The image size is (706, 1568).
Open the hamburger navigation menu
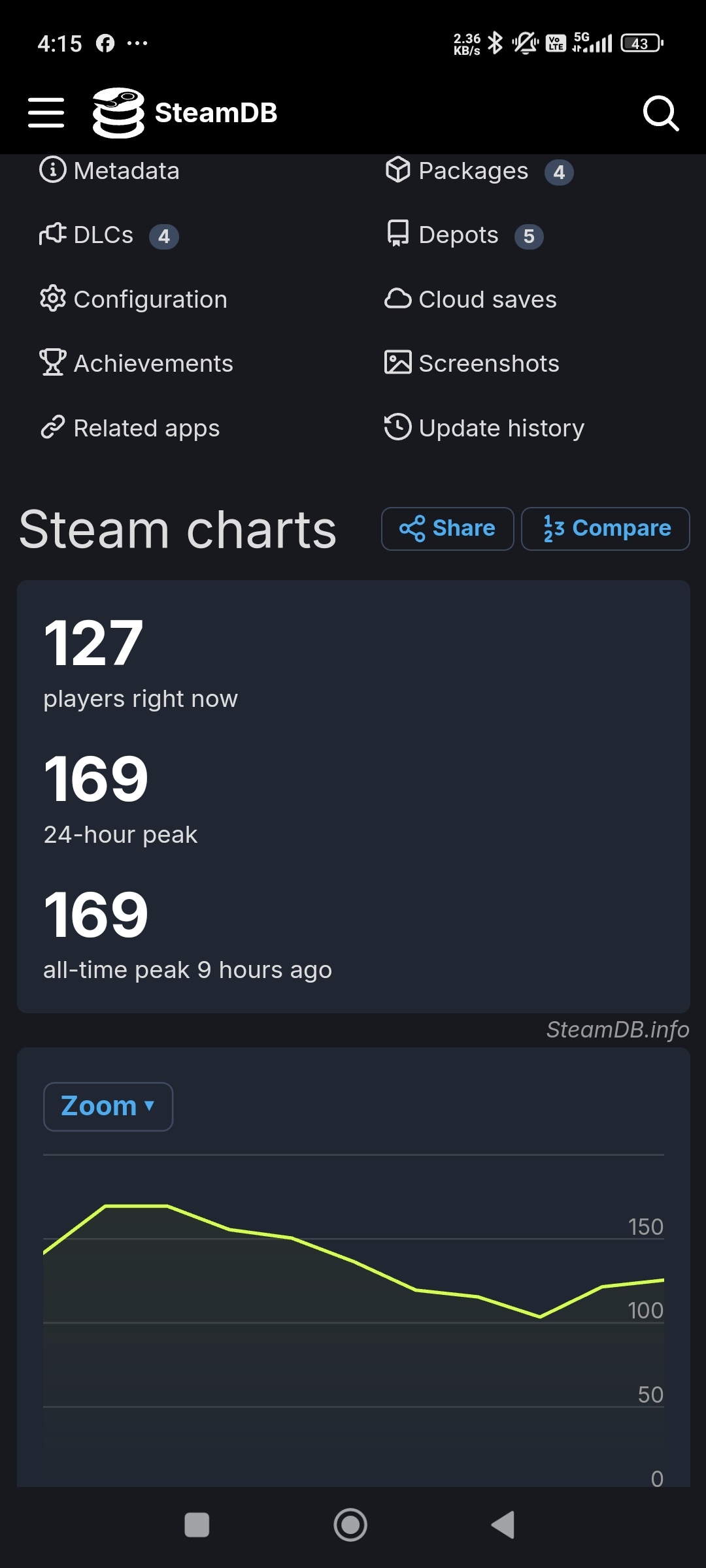point(46,113)
